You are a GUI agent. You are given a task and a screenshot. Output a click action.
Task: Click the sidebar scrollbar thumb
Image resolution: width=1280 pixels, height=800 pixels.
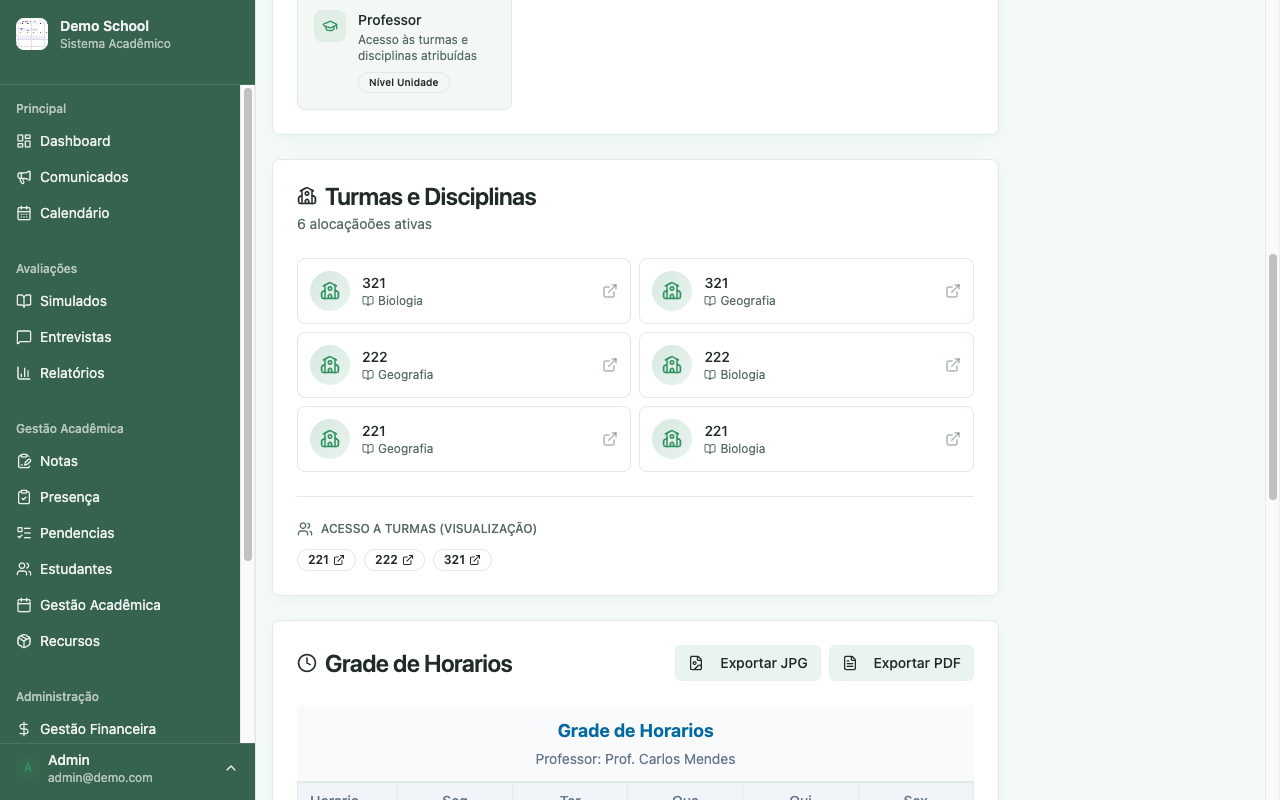[x=248, y=324]
